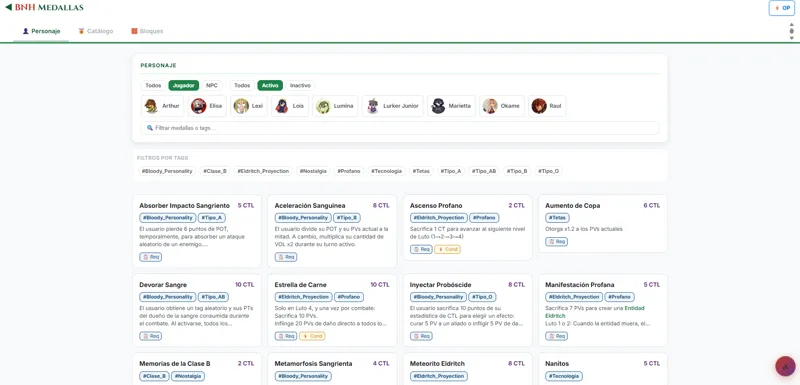Filter by #Nostalgia tag in tag filters
The height and width of the screenshot is (385, 800).
coord(313,171)
